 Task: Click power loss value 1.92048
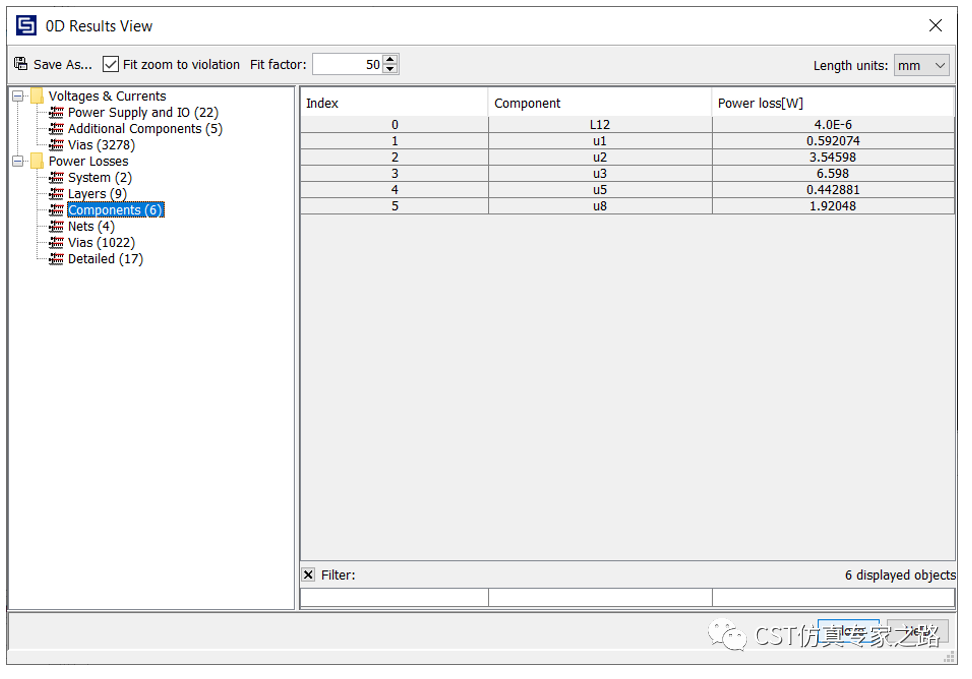coord(833,206)
